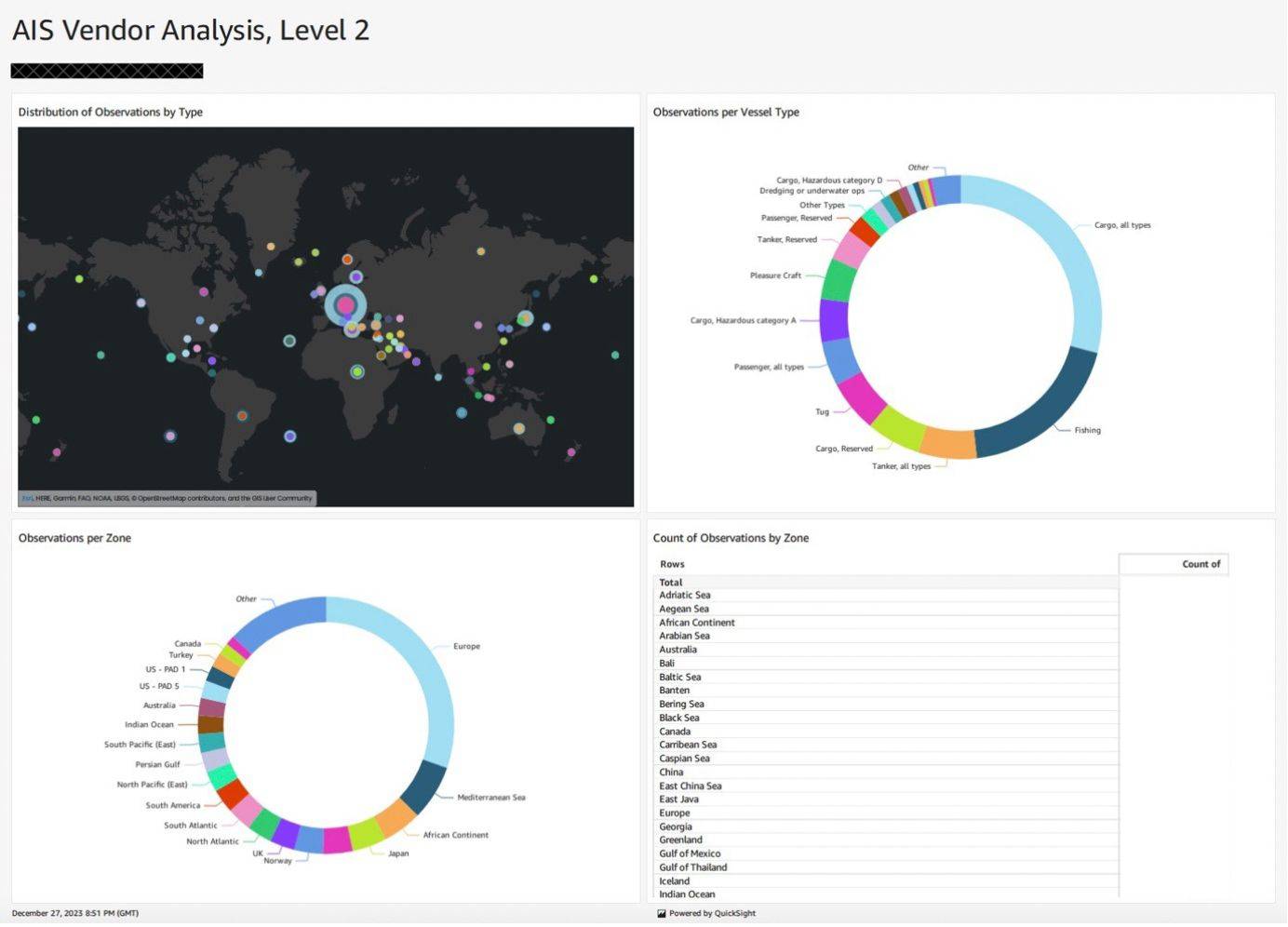Click the Mediterranean Sea donut segment

coord(424,785)
